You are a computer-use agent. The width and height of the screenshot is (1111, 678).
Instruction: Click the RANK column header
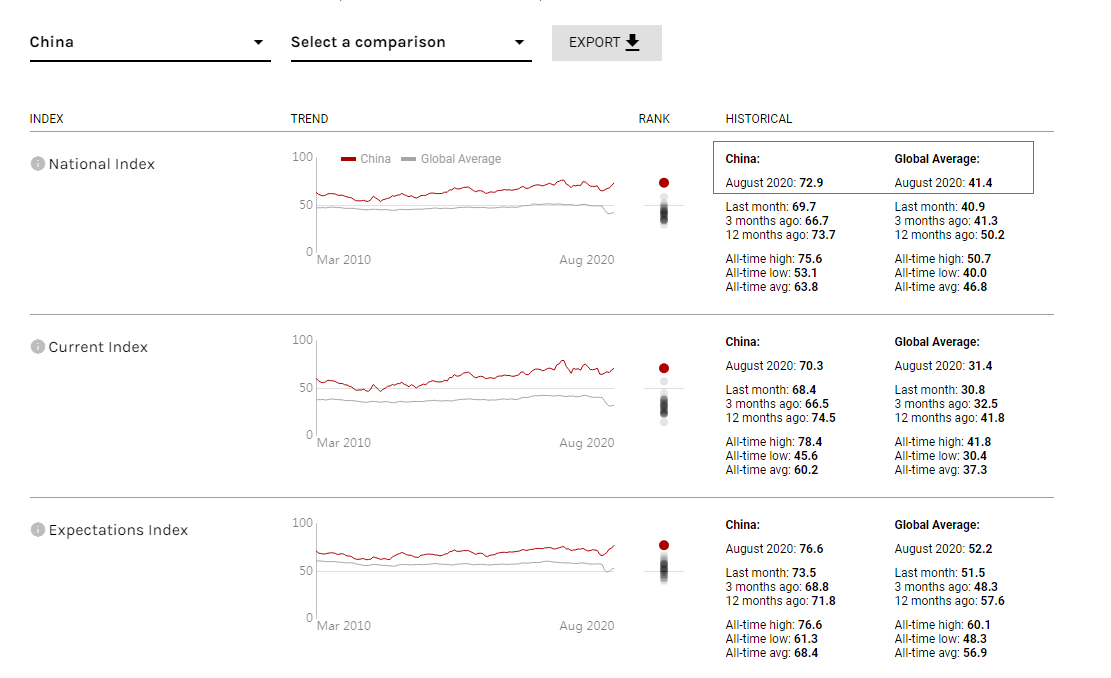[654, 119]
